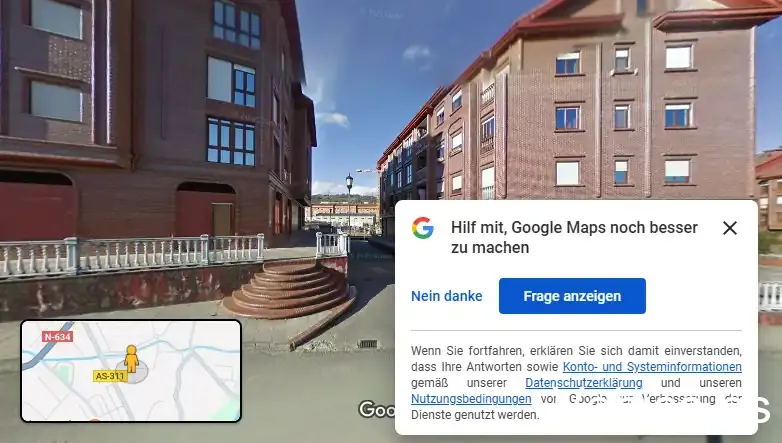
Task: Show the question via Frage anzeigen
Action: pos(572,296)
